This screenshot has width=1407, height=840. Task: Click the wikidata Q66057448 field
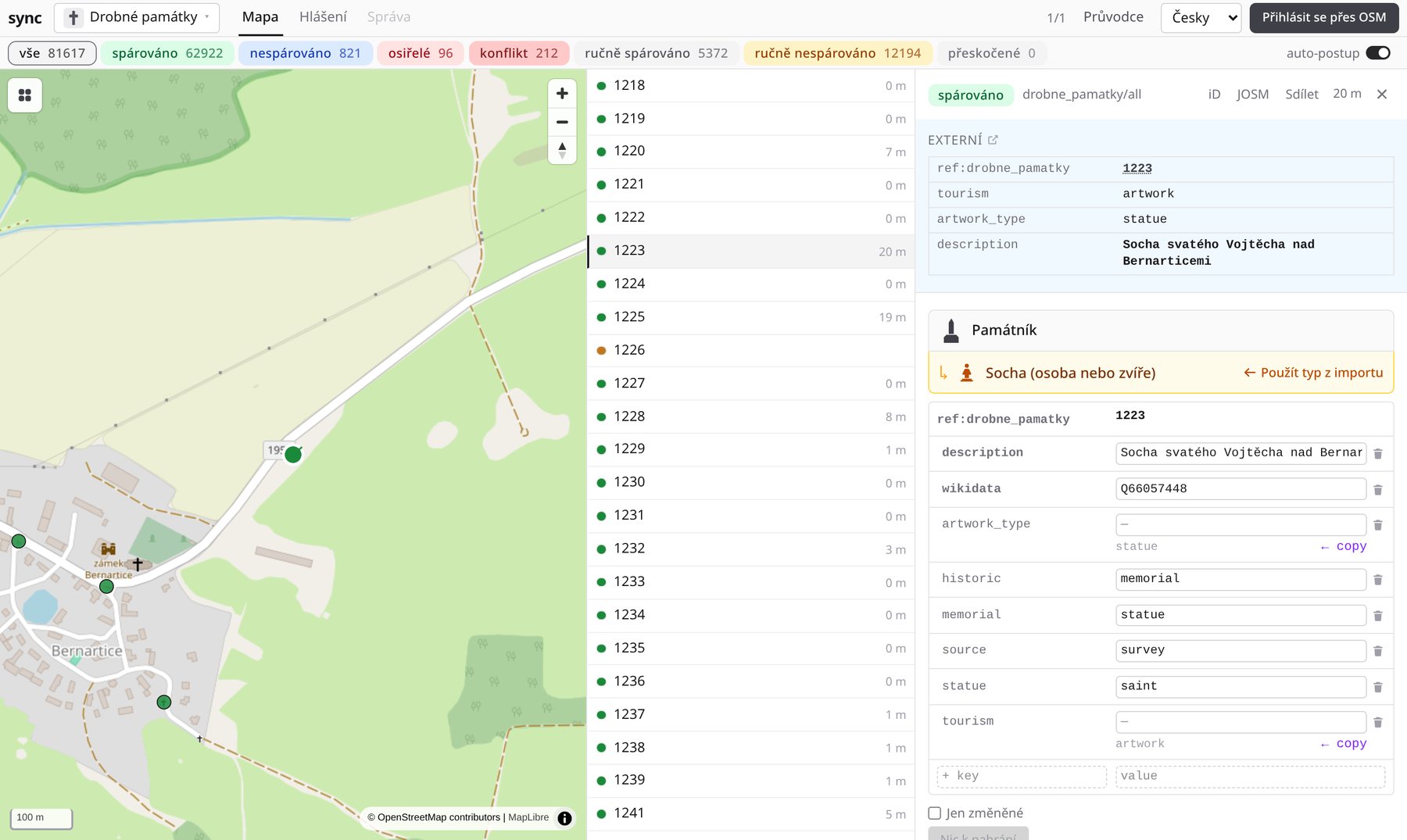pos(1241,489)
